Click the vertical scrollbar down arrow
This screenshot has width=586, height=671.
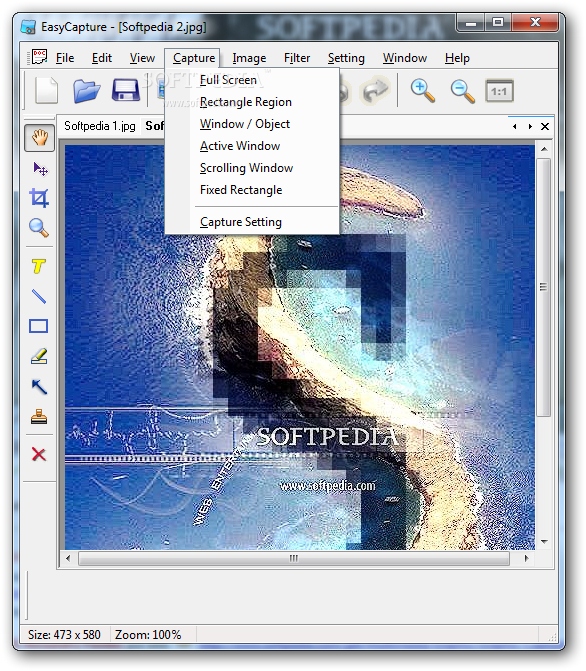[x=544, y=542]
